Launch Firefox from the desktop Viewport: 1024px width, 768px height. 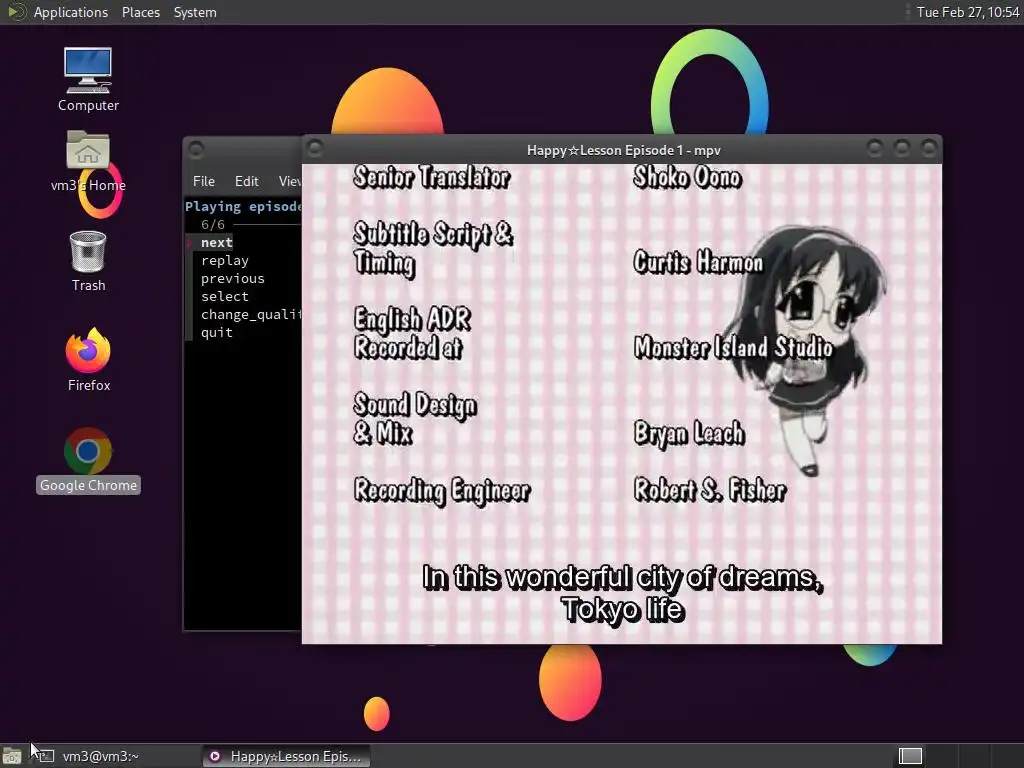pos(88,360)
